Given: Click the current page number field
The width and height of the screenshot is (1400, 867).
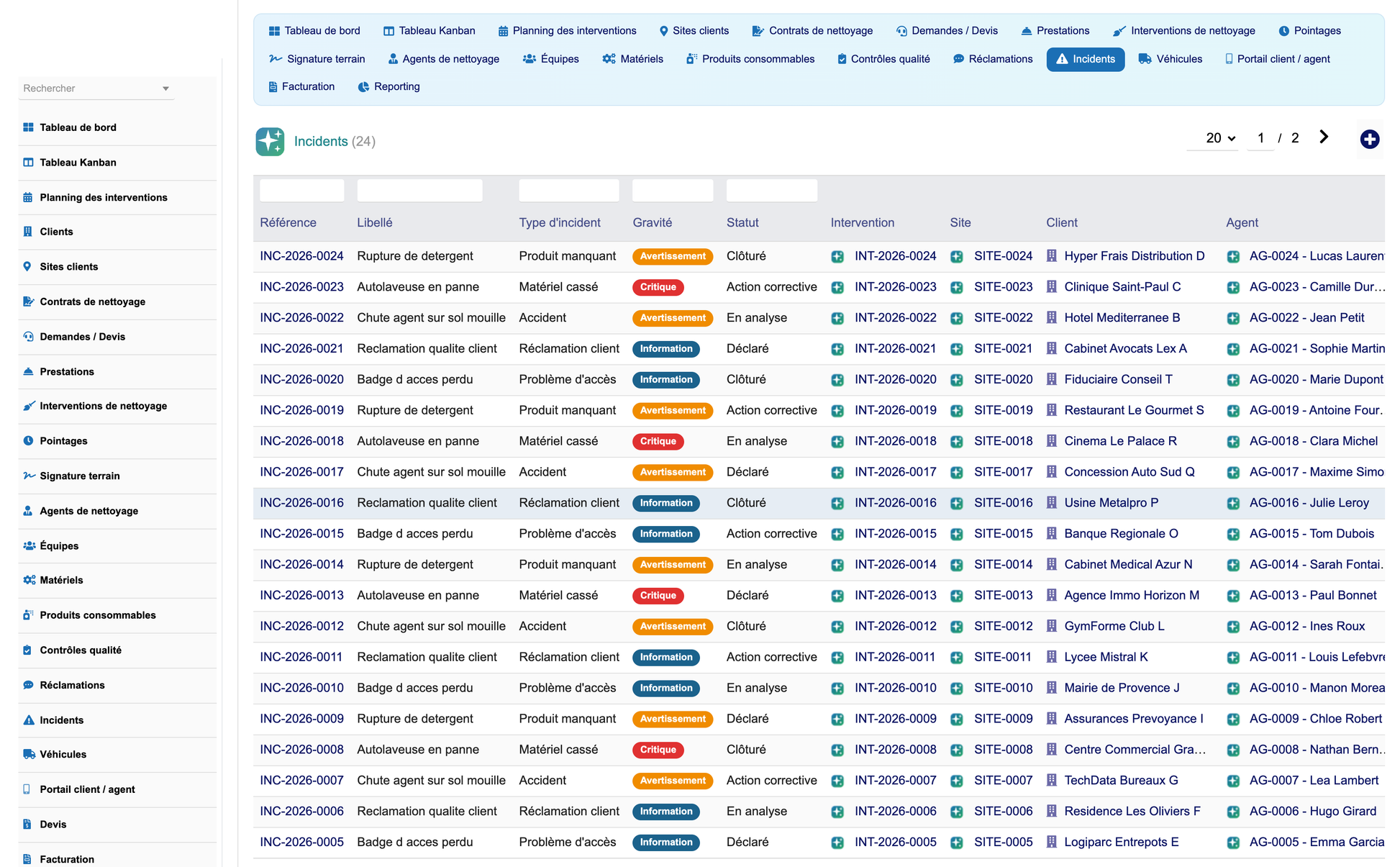Looking at the screenshot, I should (1260, 138).
